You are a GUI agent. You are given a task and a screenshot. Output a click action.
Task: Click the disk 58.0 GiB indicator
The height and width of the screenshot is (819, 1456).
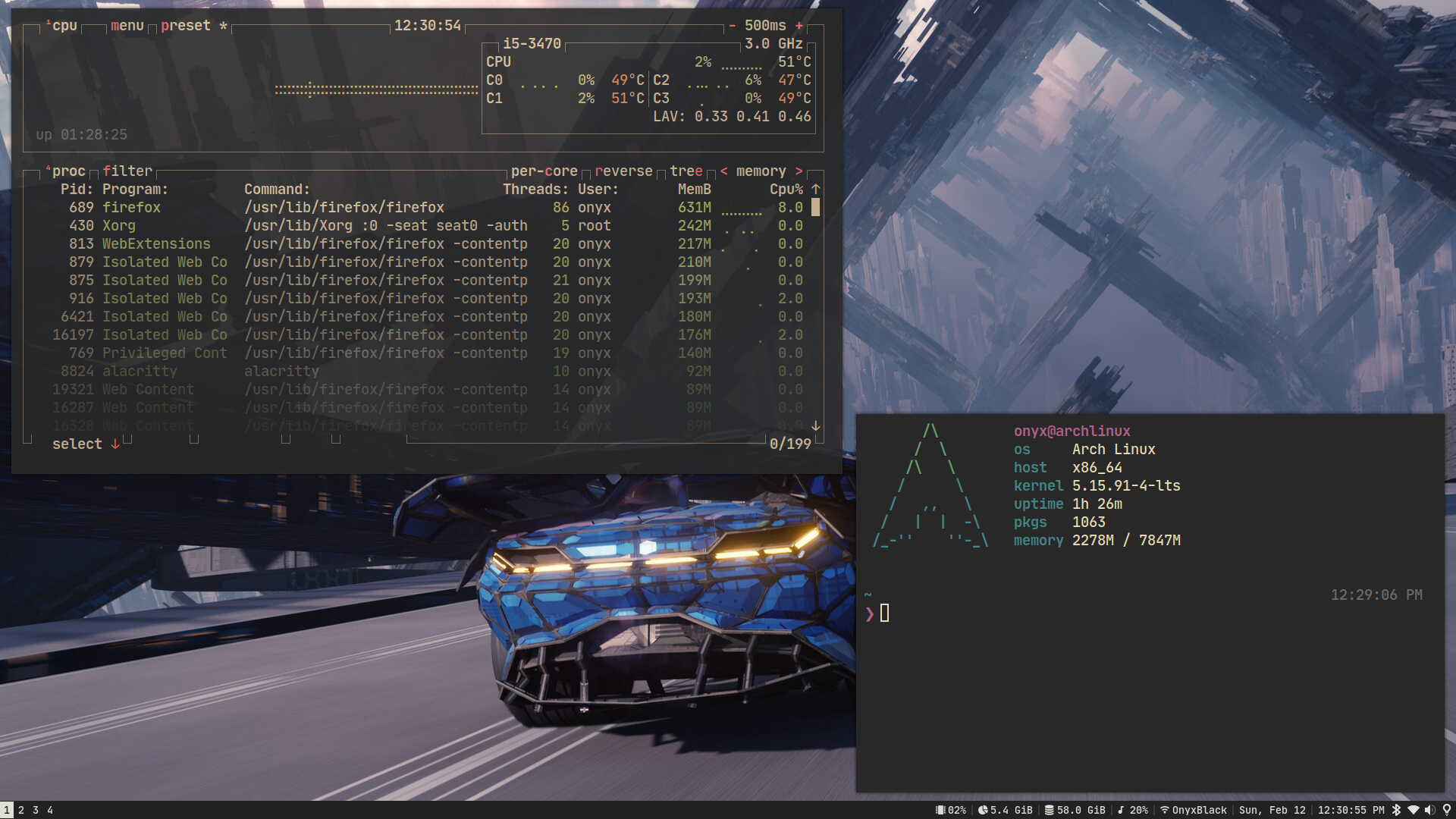pyautogui.click(x=1075, y=810)
